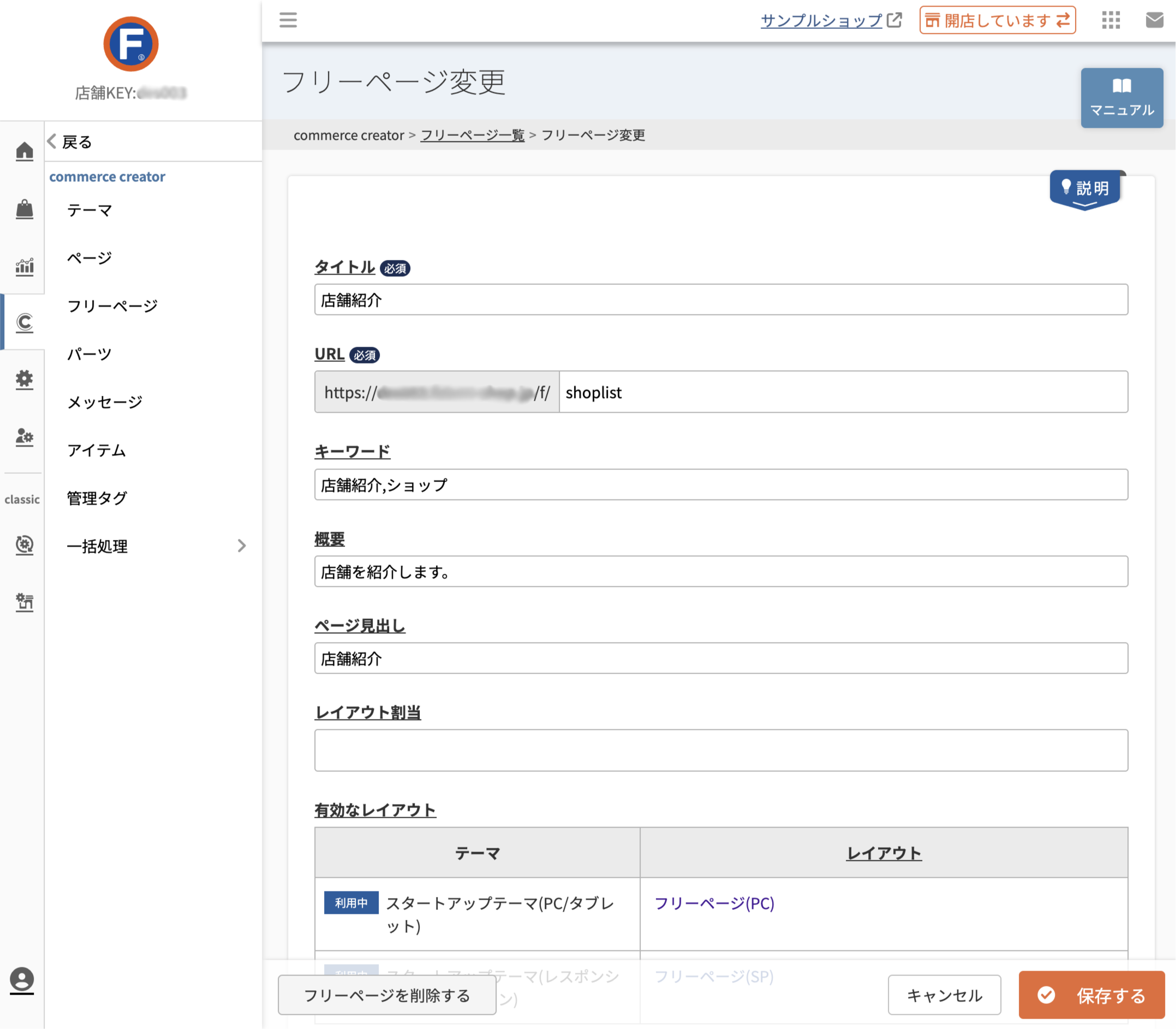Click the タイトル input field
This screenshot has width=1176, height=1029.
pos(721,300)
